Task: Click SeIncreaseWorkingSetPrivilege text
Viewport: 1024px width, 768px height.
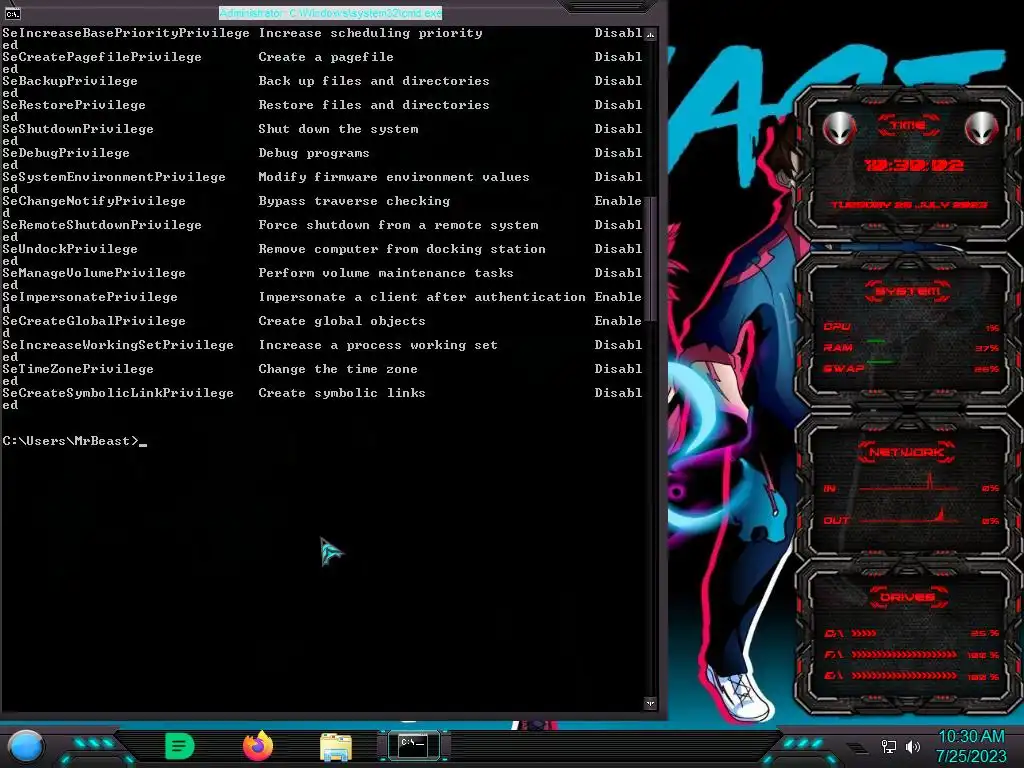Action: tap(118, 345)
